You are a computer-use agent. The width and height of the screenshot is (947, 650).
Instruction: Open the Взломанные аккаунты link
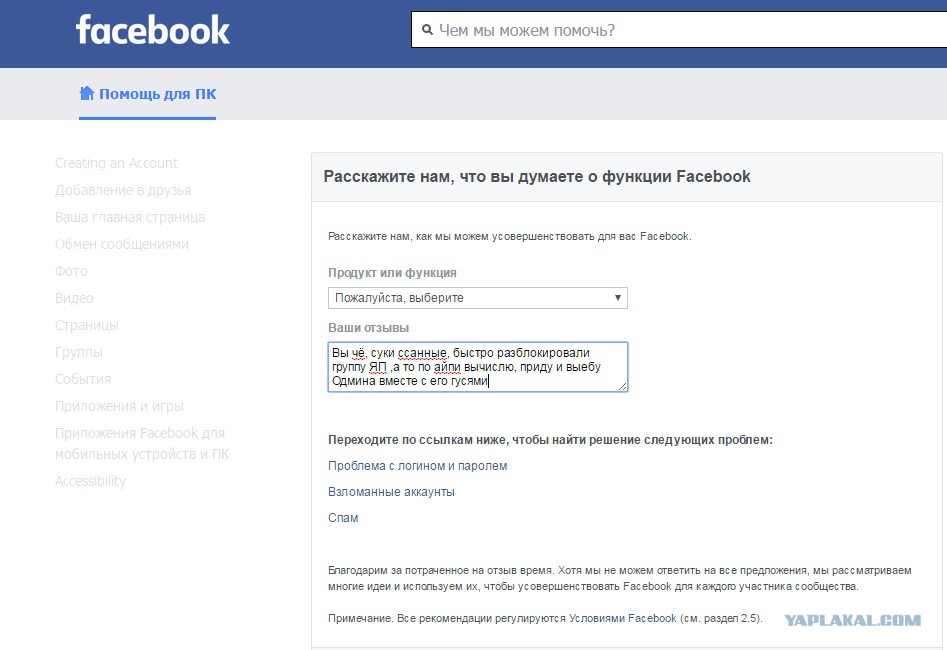tap(391, 492)
